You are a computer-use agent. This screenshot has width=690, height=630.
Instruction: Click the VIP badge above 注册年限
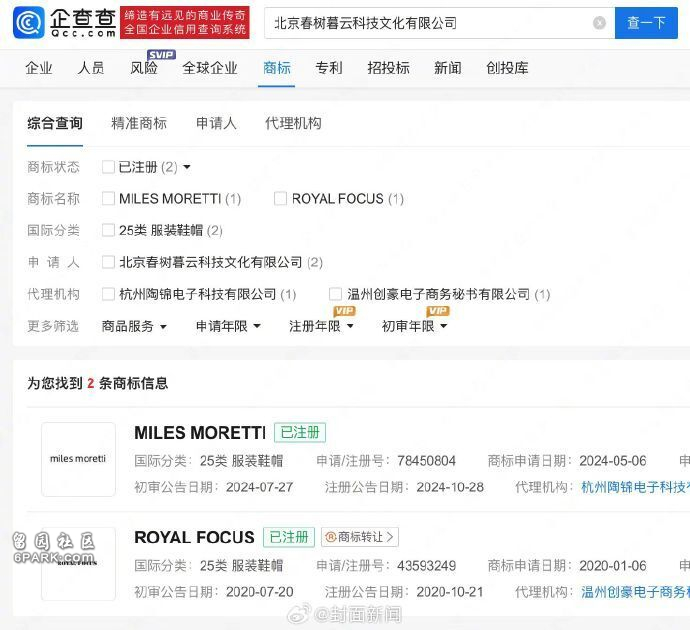[345, 311]
